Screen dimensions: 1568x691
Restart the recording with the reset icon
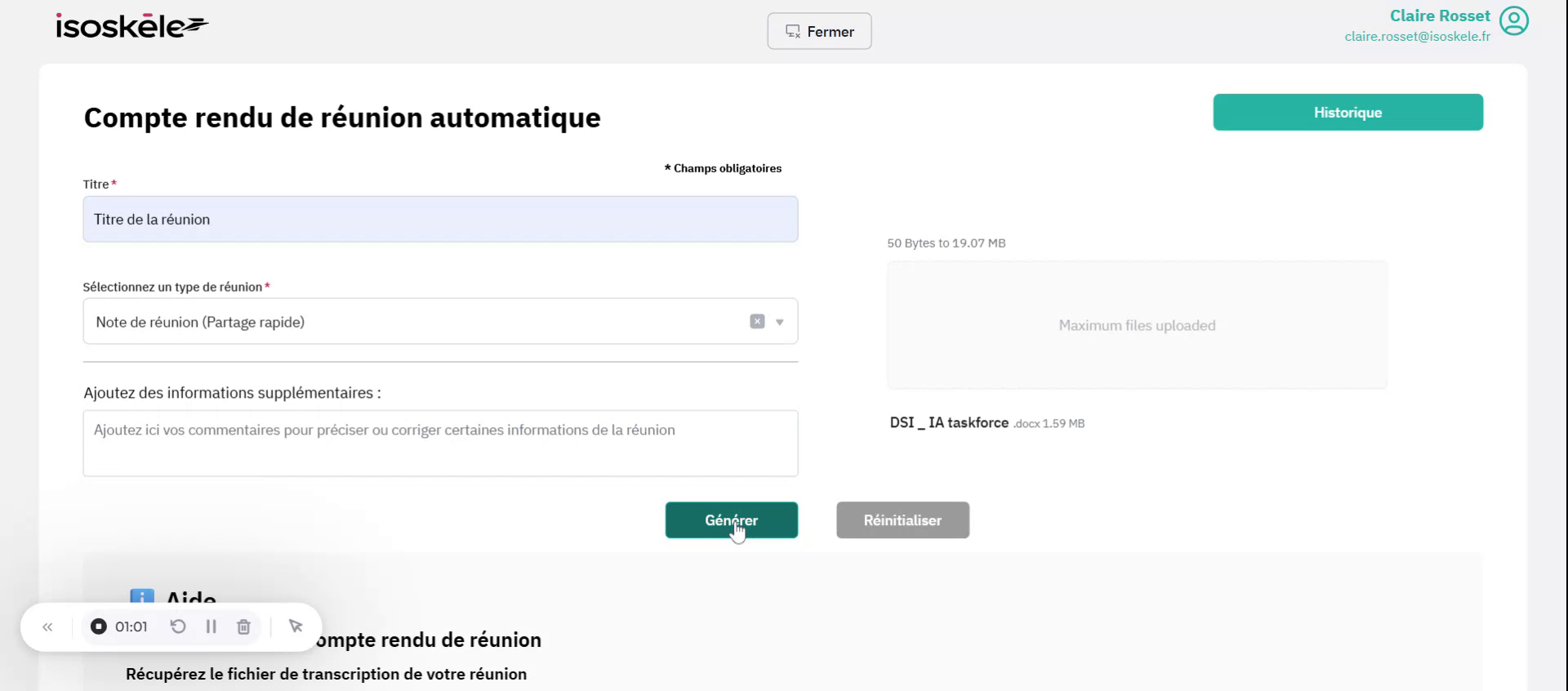(178, 626)
